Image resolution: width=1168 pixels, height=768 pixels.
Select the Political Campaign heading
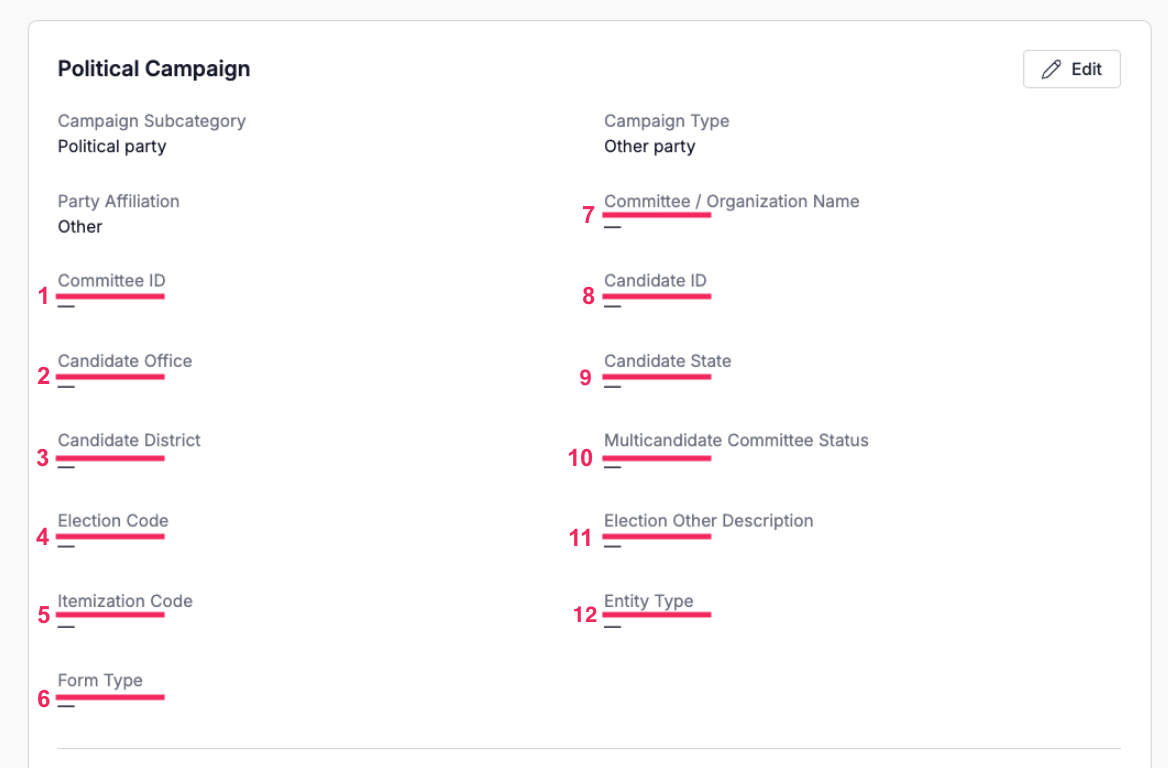tap(154, 69)
